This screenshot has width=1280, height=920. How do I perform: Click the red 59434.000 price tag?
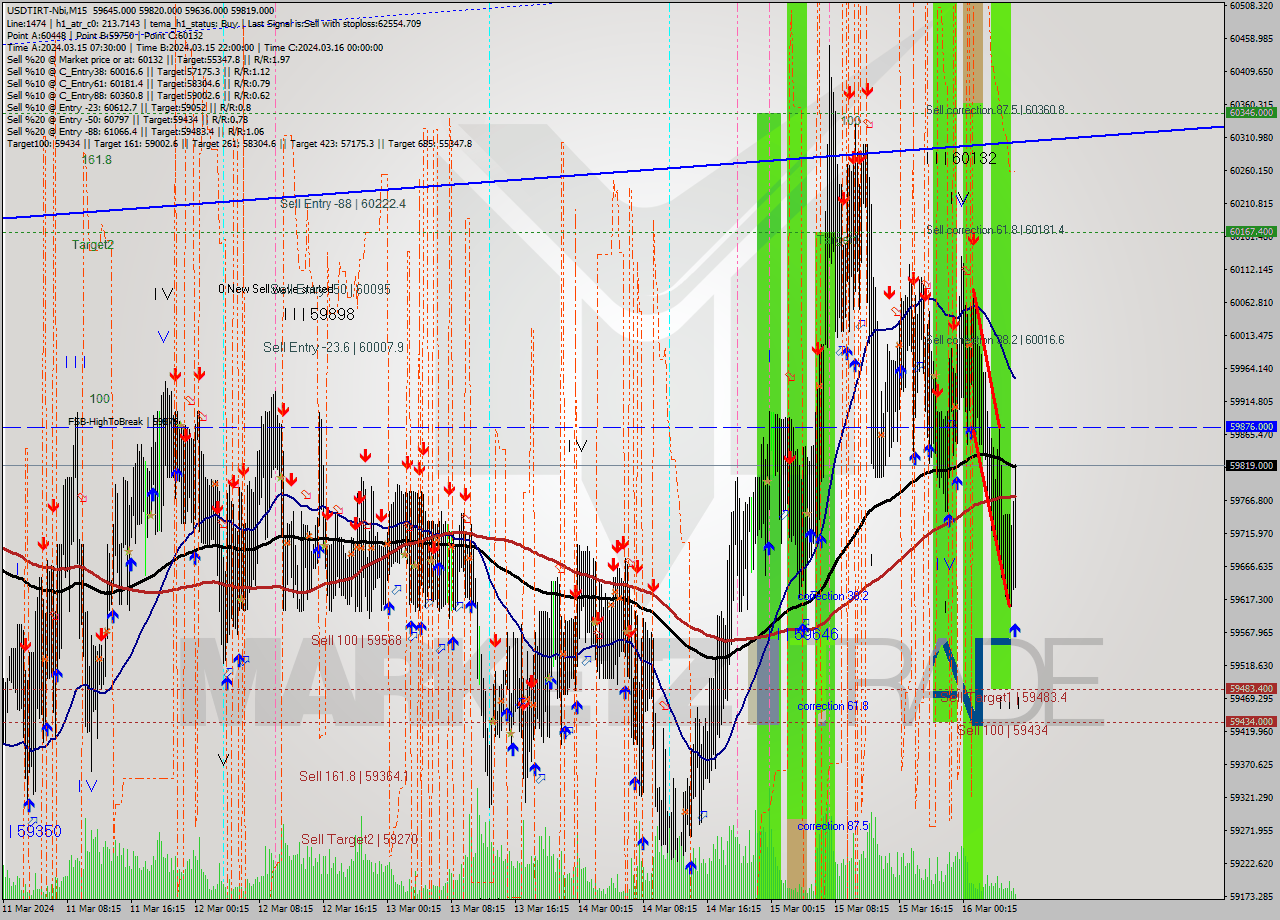[1251, 722]
